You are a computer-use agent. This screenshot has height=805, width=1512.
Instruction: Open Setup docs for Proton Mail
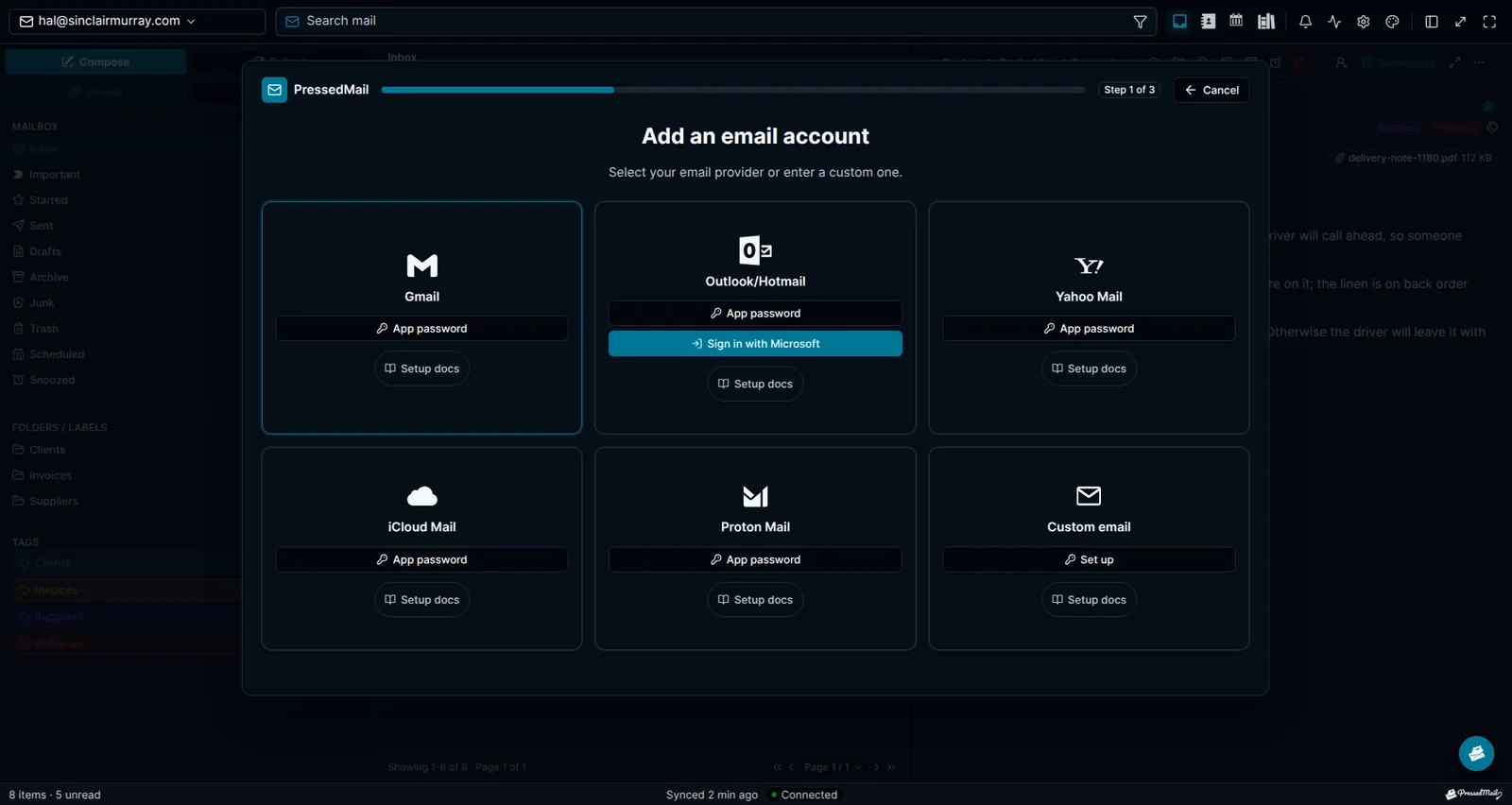coord(755,600)
